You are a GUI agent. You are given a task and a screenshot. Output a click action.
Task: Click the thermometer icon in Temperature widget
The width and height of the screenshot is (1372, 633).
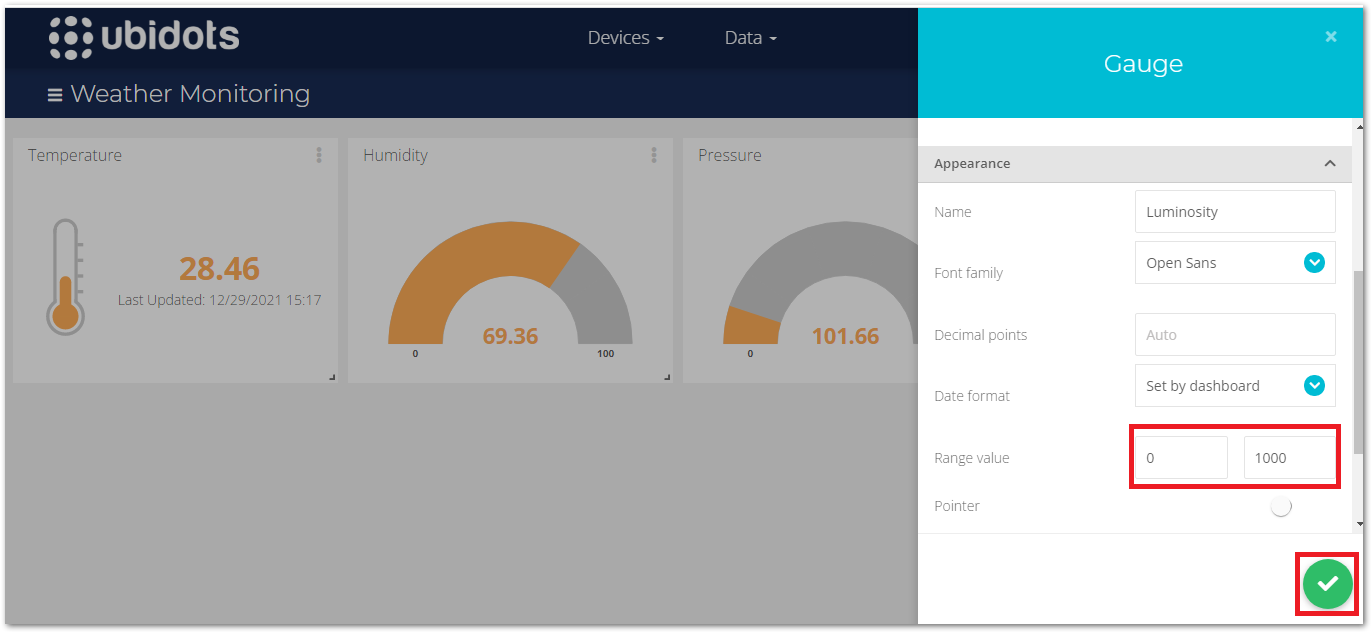pyautogui.click(x=65, y=277)
